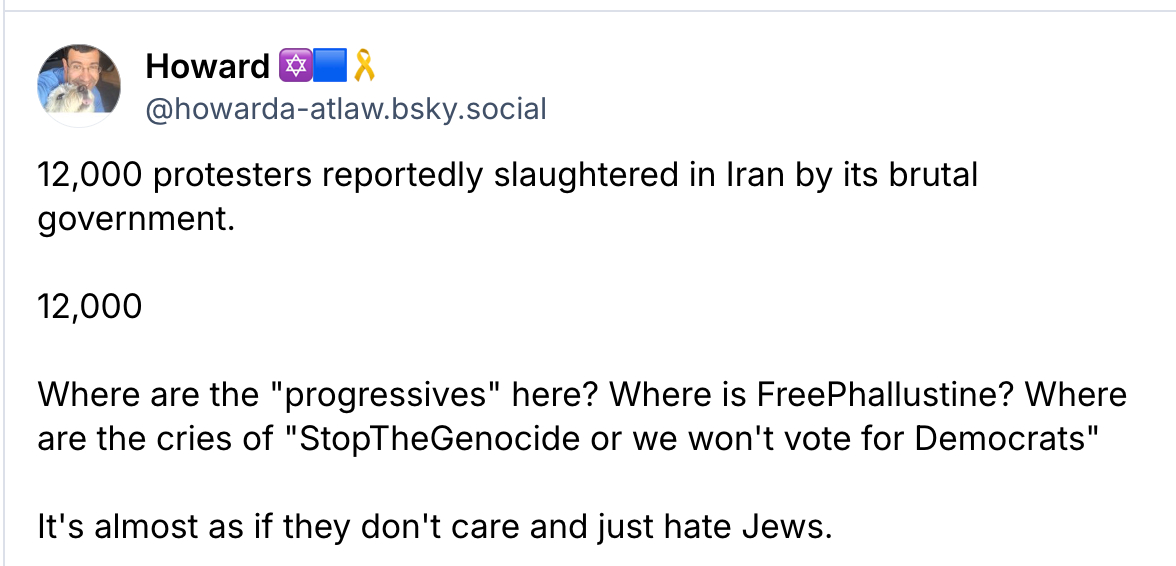Click the standalone "12,000" line

tap(90, 306)
